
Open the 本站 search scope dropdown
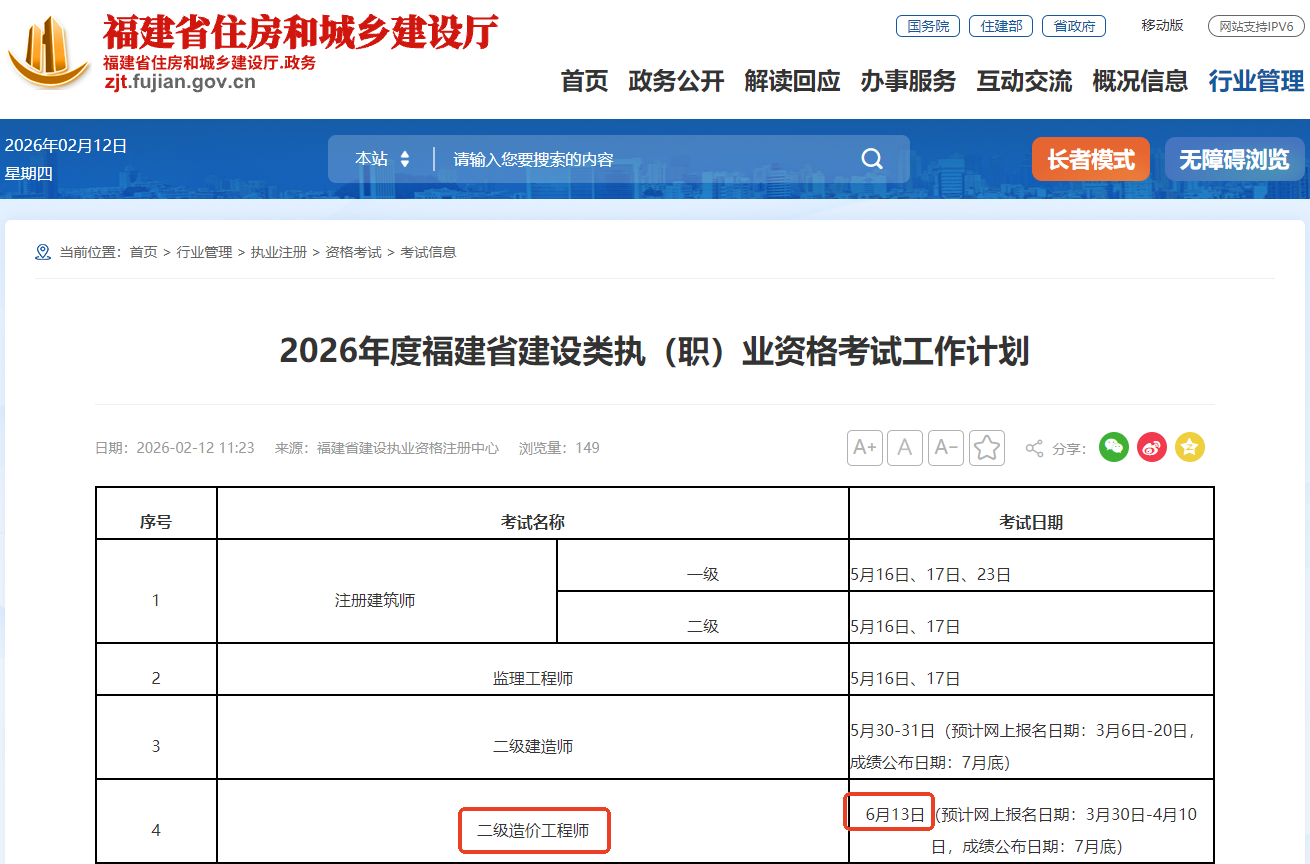[x=385, y=158]
